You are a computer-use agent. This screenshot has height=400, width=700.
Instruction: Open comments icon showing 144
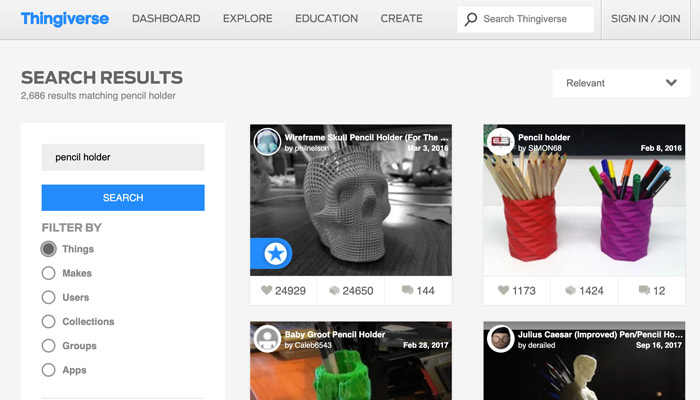[x=407, y=291]
